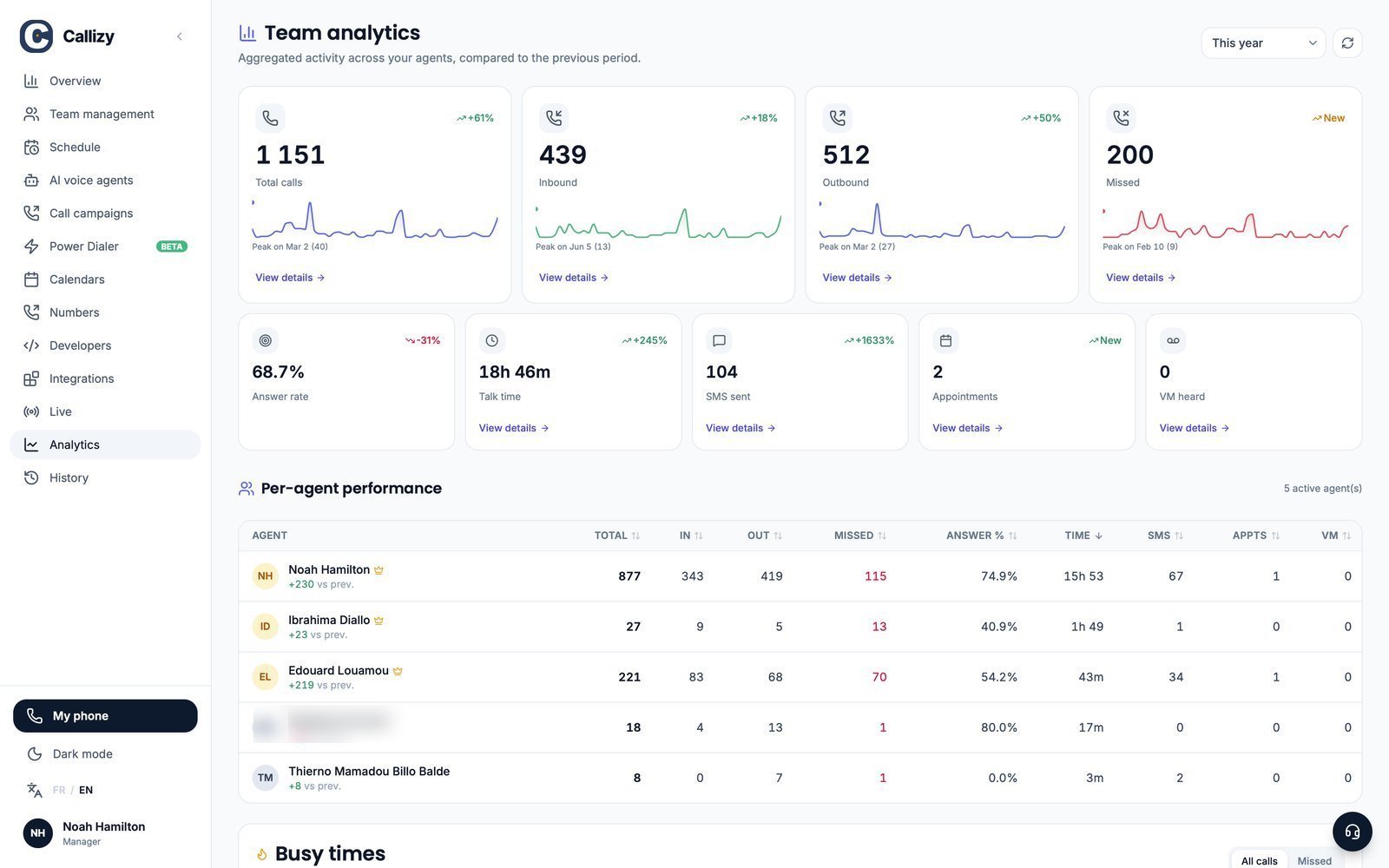The width and height of the screenshot is (1389, 868).
Task: Switch language to EN
Action: pyautogui.click(x=86, y=790)
